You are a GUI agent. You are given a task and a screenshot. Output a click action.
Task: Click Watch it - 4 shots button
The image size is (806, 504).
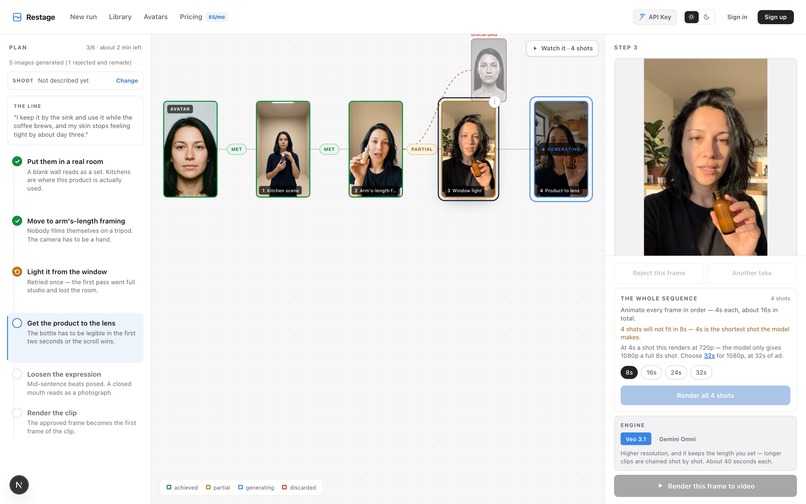tap(562, 48)
